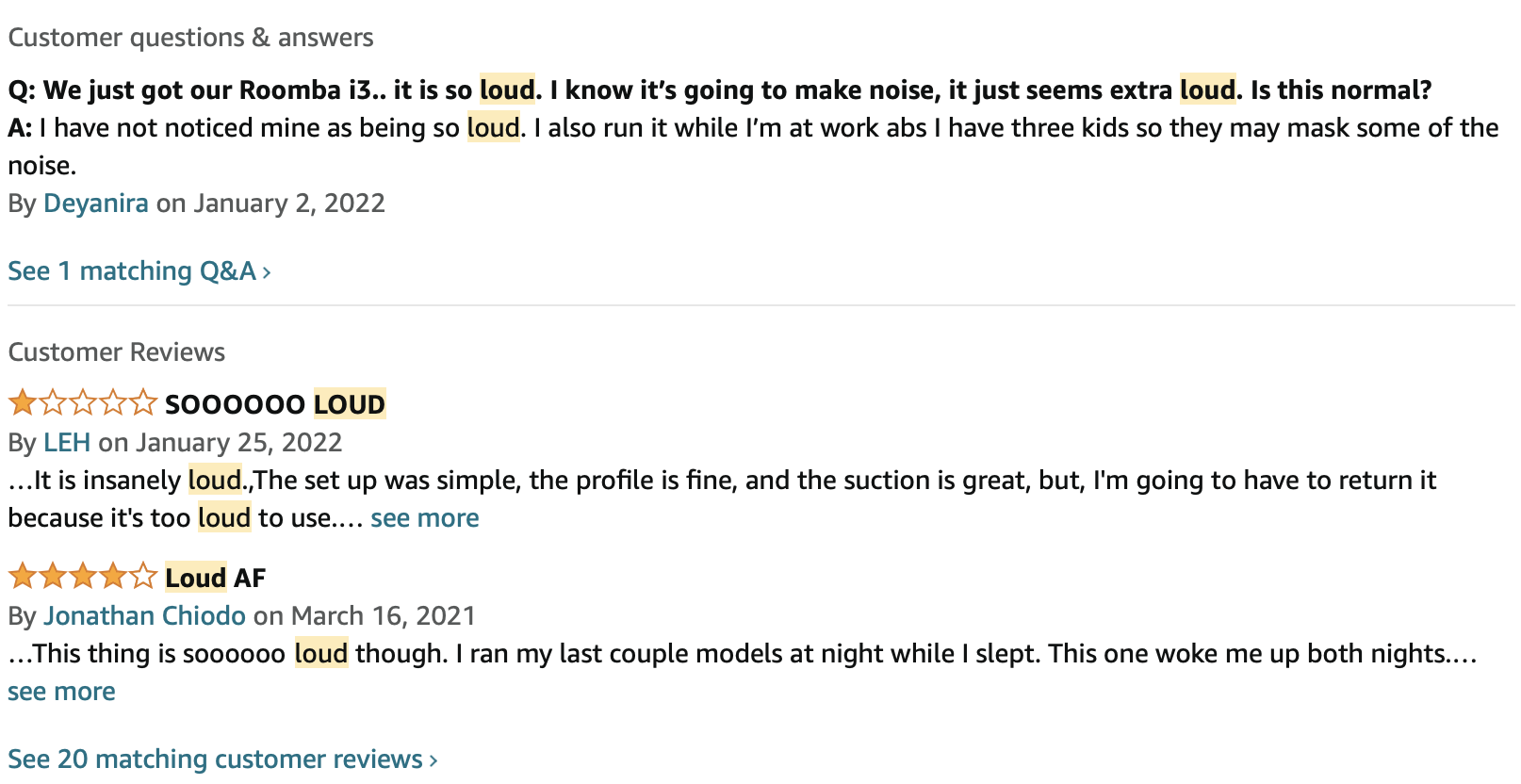Expand LEH's review with see more
This screenshot has width=1521, height=784.
point(424,518)
